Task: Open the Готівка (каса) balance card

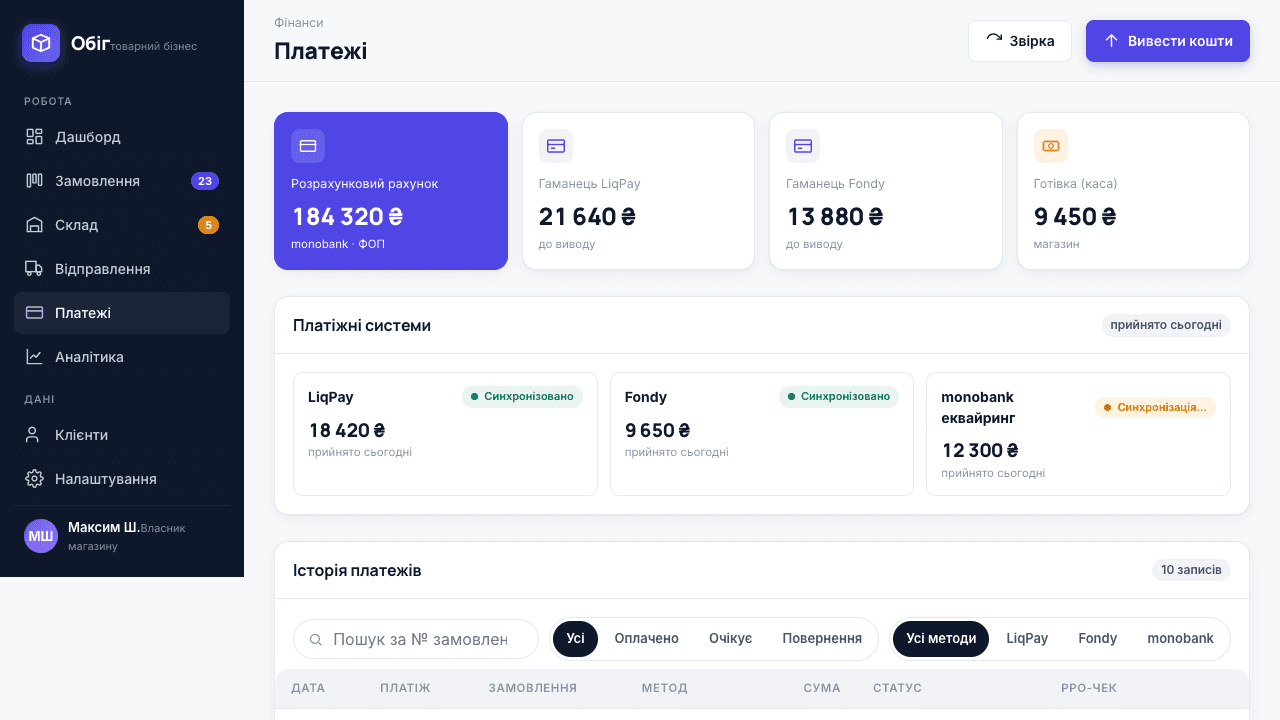Action: (x=1133, y=191)
